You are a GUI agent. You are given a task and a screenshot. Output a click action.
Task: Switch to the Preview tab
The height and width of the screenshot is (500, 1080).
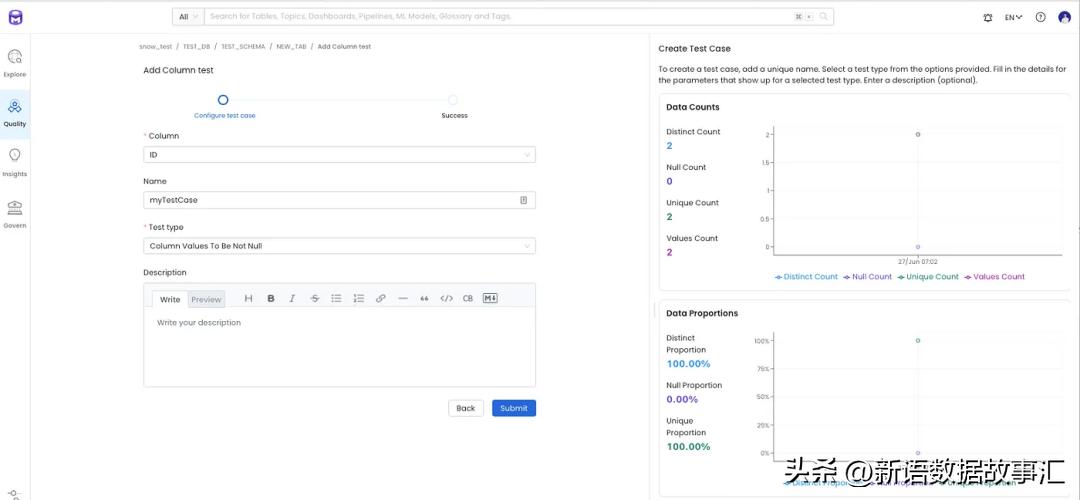click(206, 299)
